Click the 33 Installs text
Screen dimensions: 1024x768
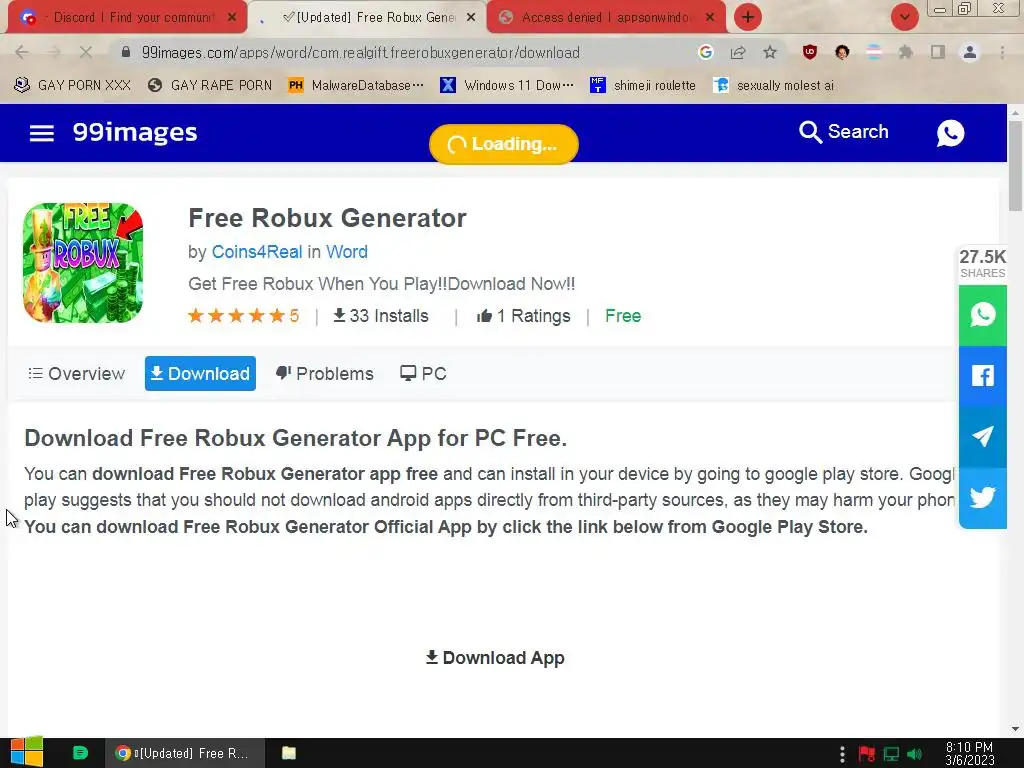(381, 316)
